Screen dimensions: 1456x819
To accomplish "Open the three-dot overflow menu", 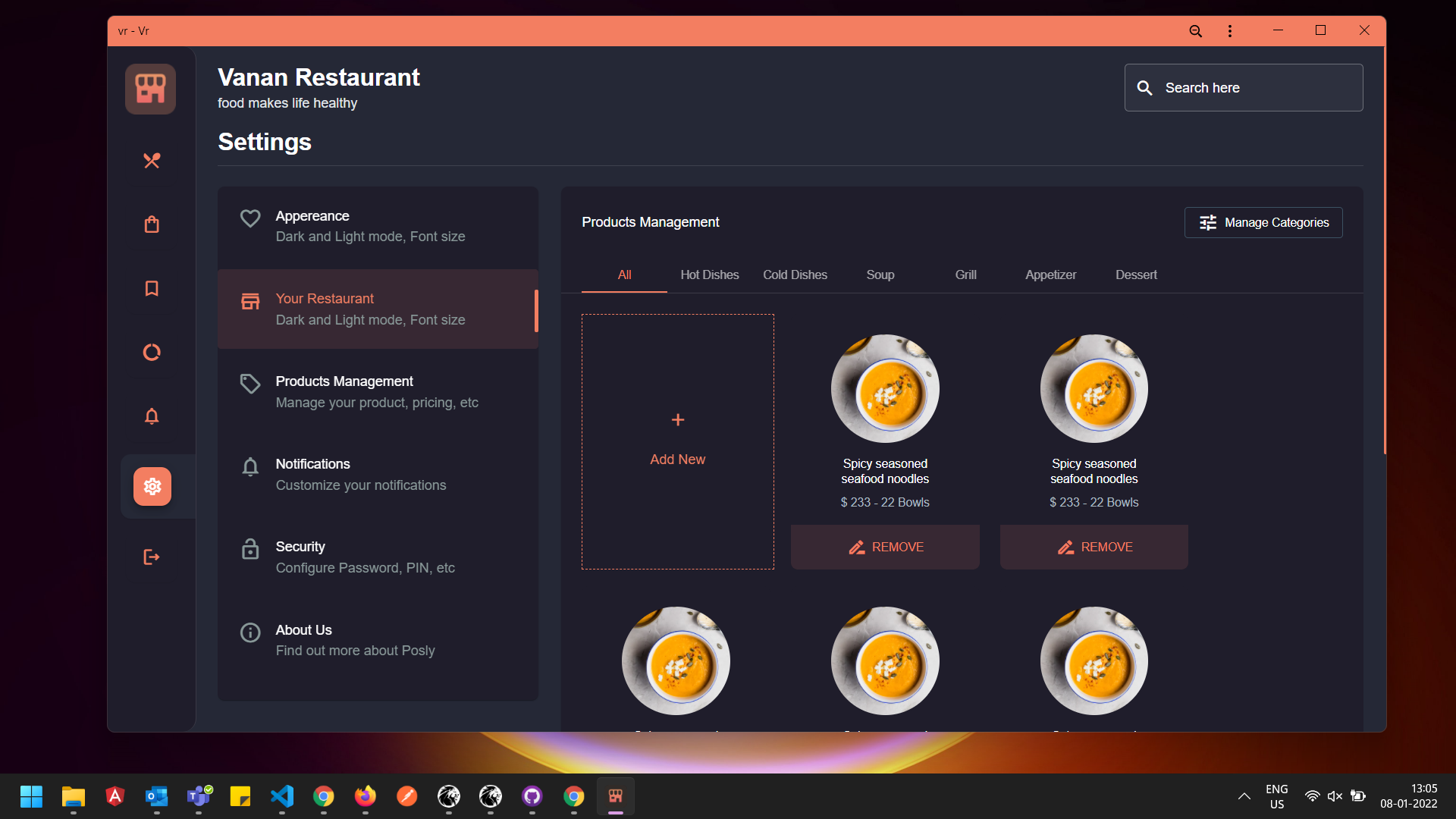I will 1230,31.
